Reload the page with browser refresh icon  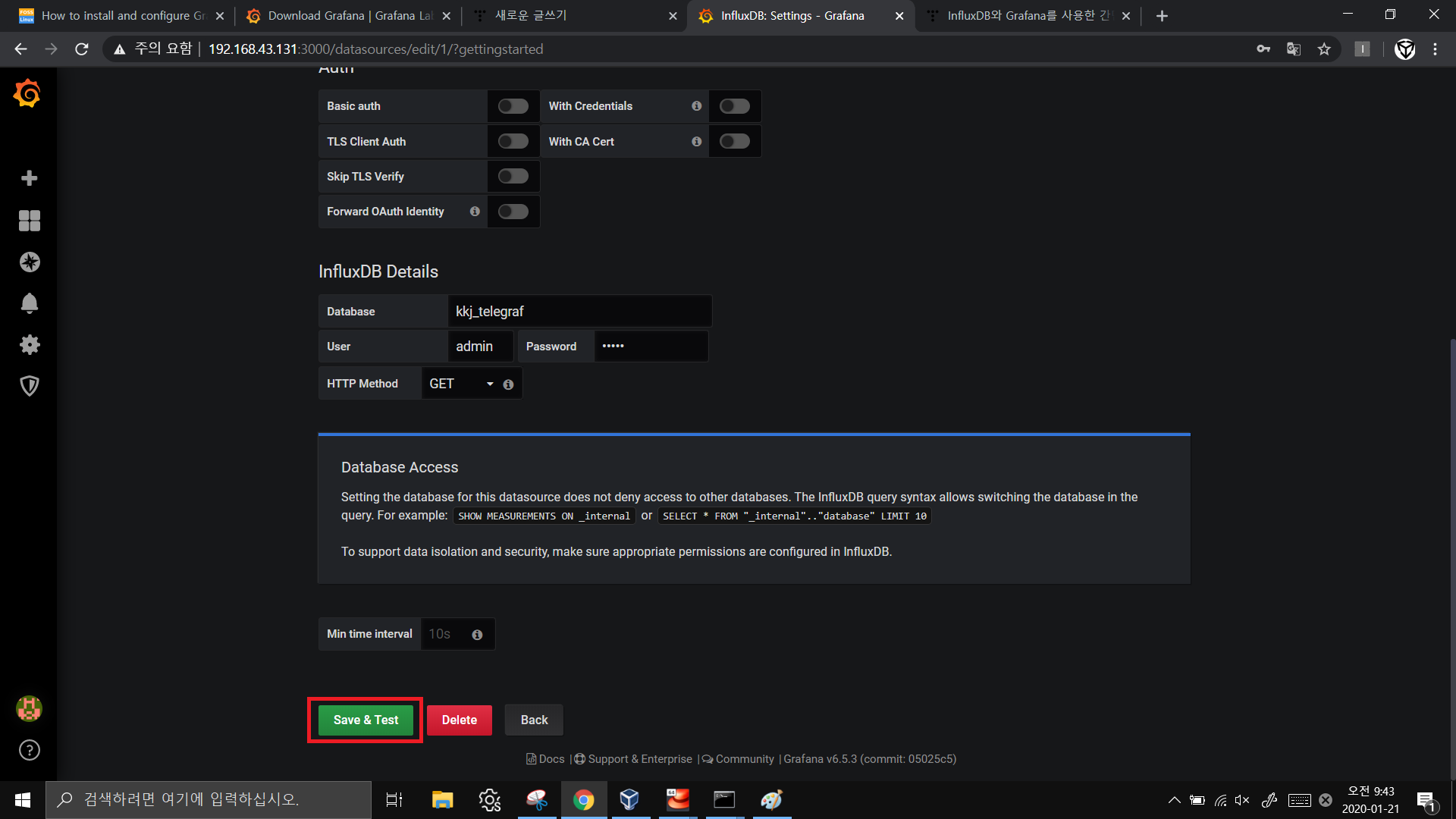point(82,49)
